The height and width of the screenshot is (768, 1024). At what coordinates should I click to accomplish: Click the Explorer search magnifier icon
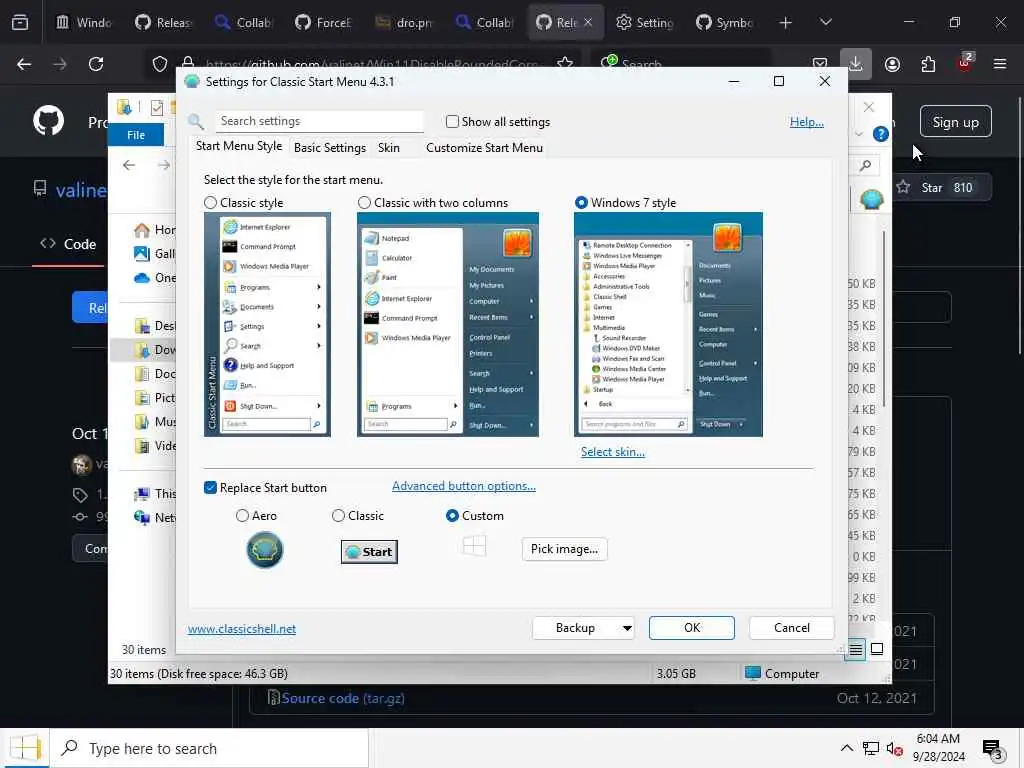[x=865, y=165]
